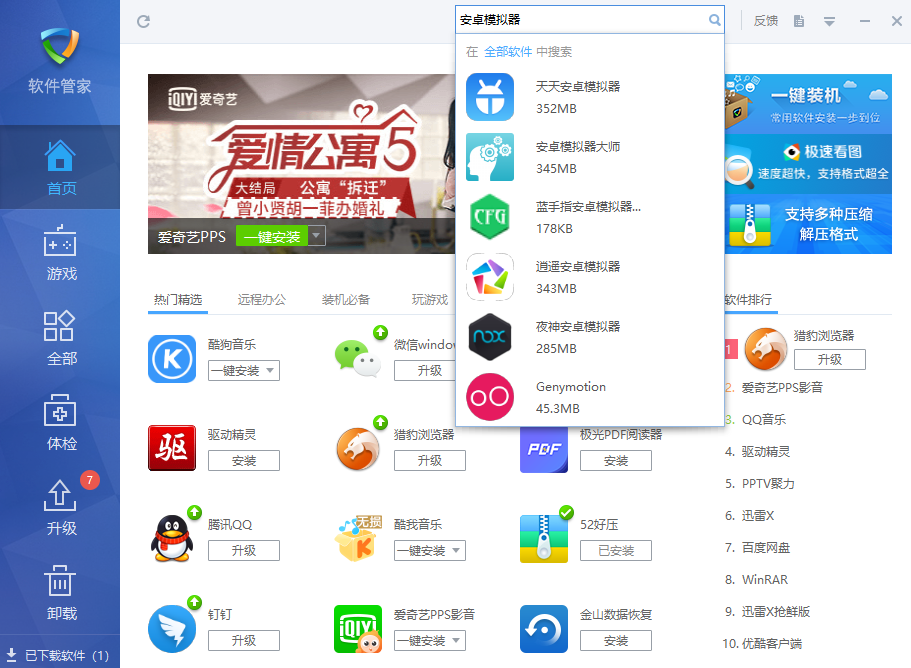This screenshot has width=911, height=668.
Task: Expand 酷我音乐 一键安装 dropdown arrow
Action: 456,551
